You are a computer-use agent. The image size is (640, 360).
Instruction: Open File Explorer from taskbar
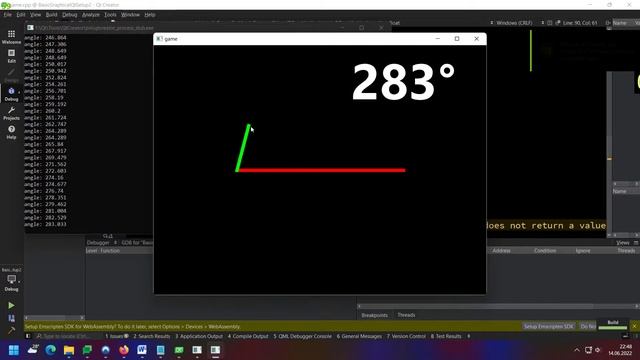69,350
